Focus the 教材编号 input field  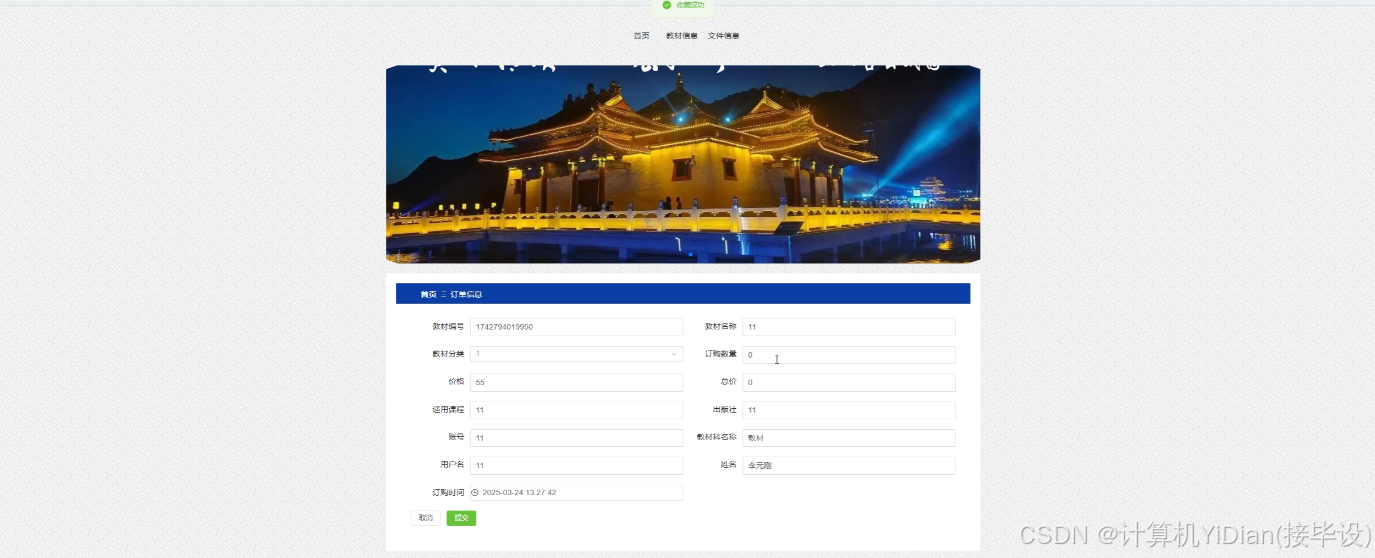[576, 327]
